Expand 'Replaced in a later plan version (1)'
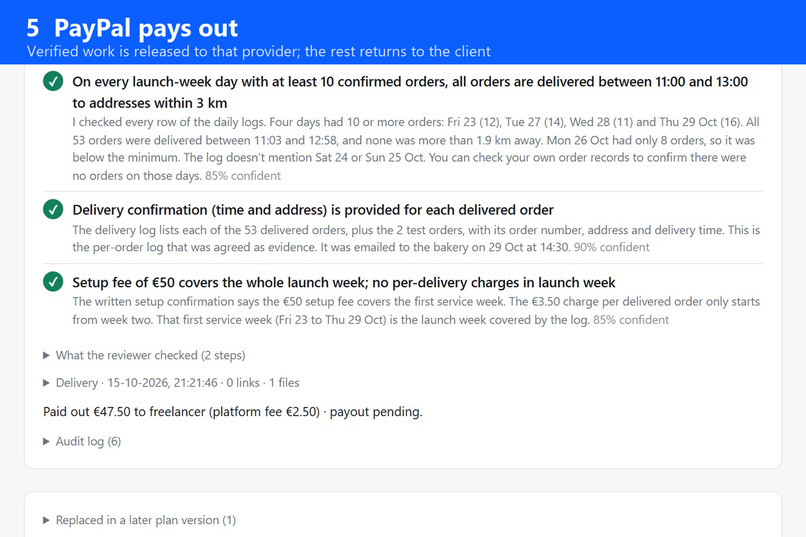 click(x=139, y=520)
